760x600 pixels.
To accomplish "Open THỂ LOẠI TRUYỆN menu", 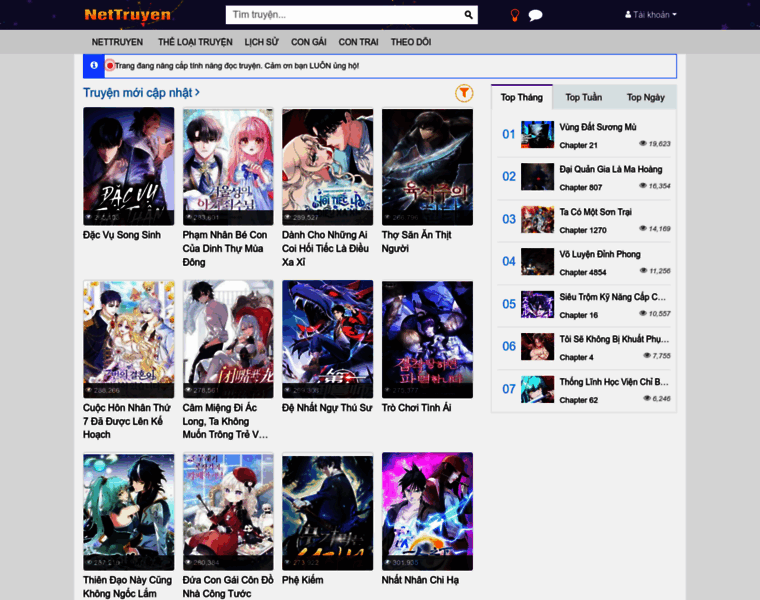I will click(195, 42).
